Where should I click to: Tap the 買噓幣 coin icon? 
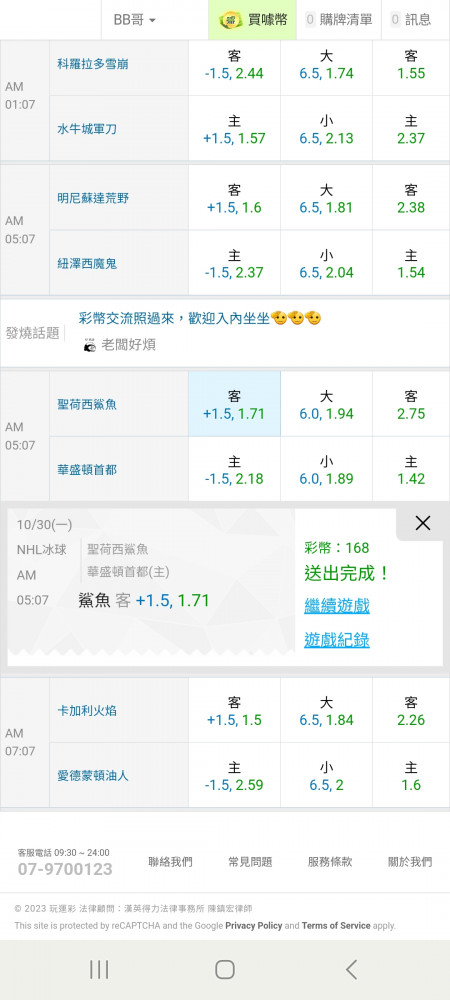(x=230, y=20)
